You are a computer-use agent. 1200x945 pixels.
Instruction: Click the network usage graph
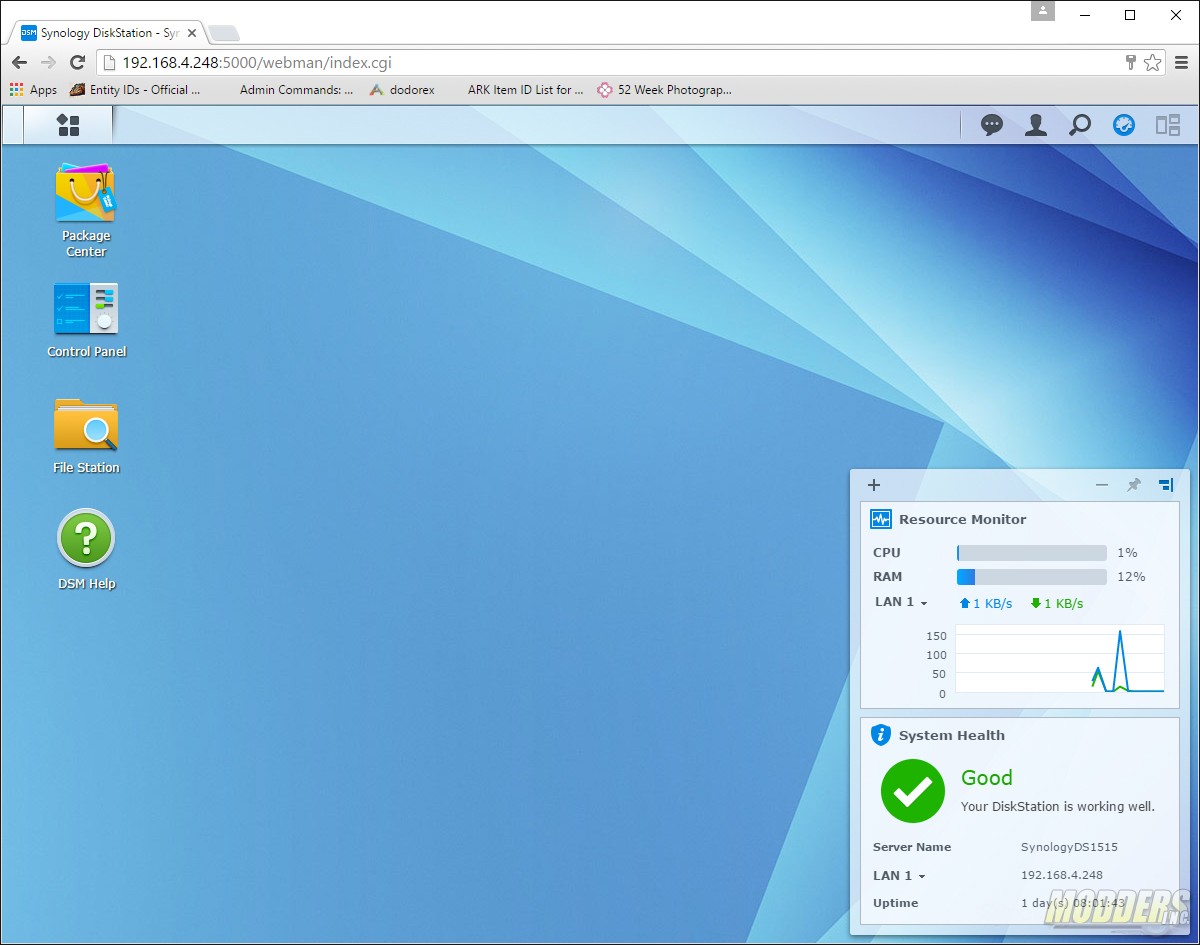coord(1059,659)
